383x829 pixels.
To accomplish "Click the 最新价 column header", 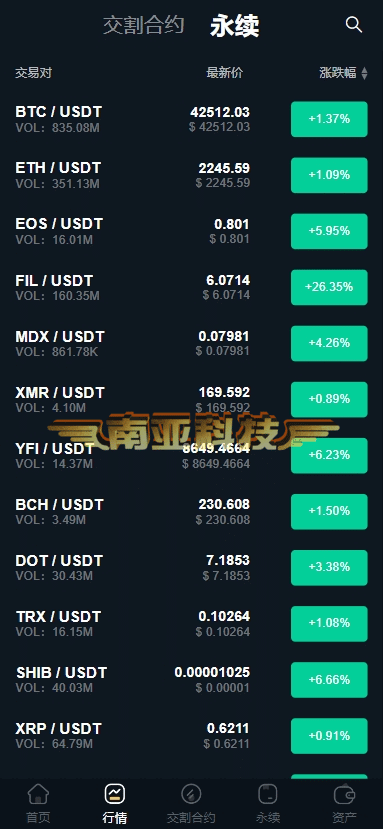I will click(x=225, y=73).
